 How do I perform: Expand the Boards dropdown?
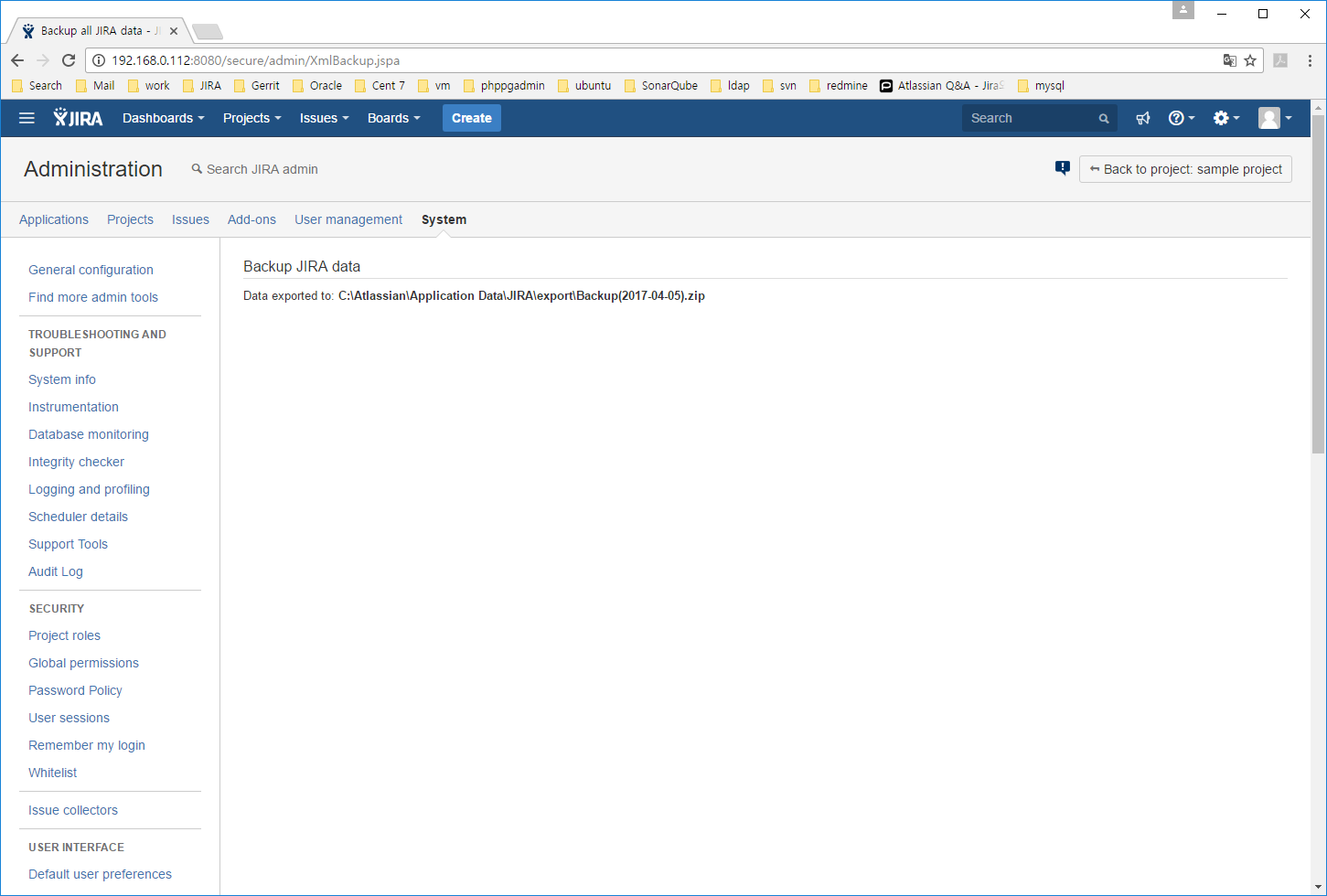pyautogui.click(x=393, y=118)
